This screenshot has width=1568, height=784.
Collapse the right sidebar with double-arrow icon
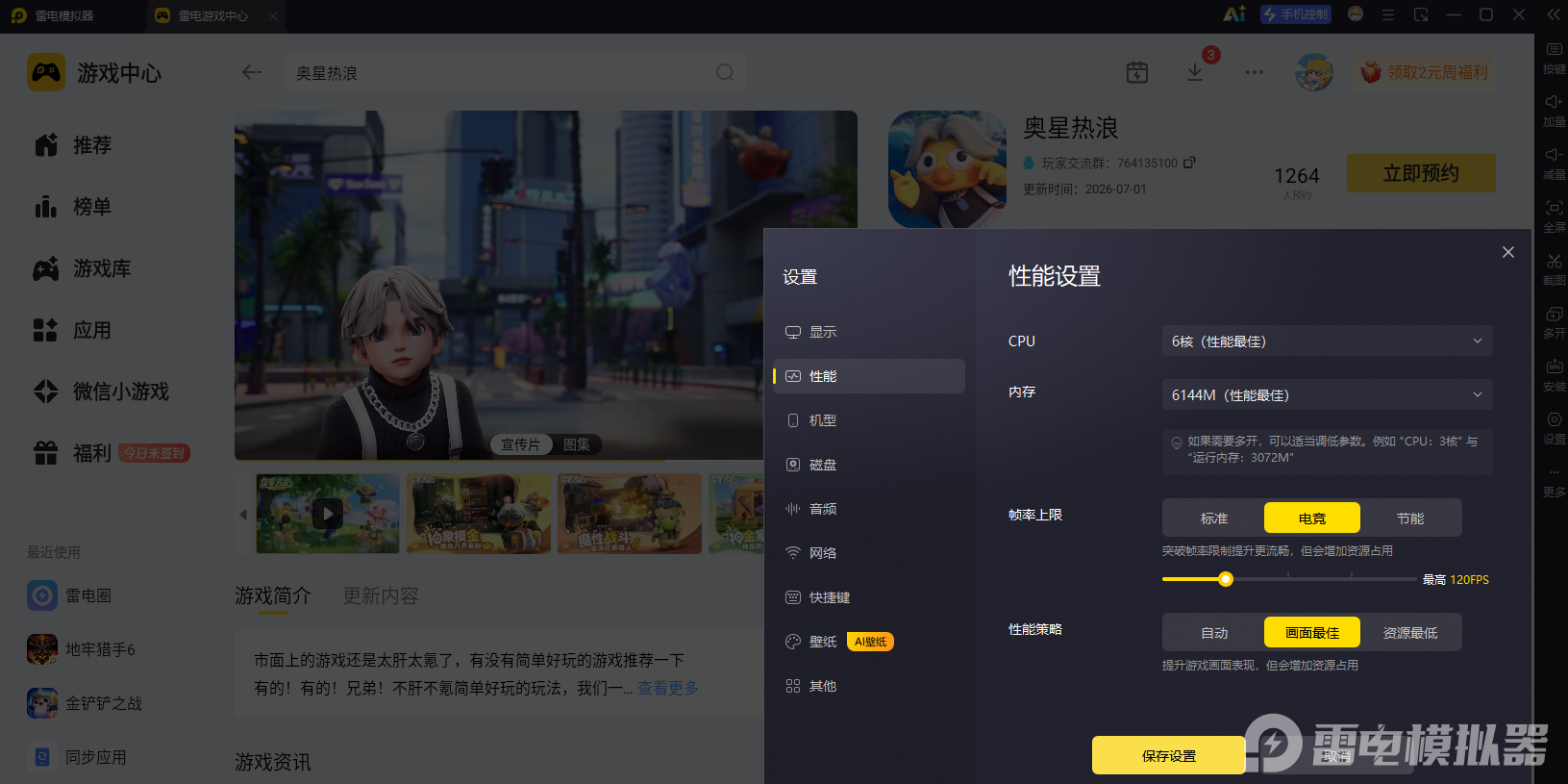[1554, 14]
